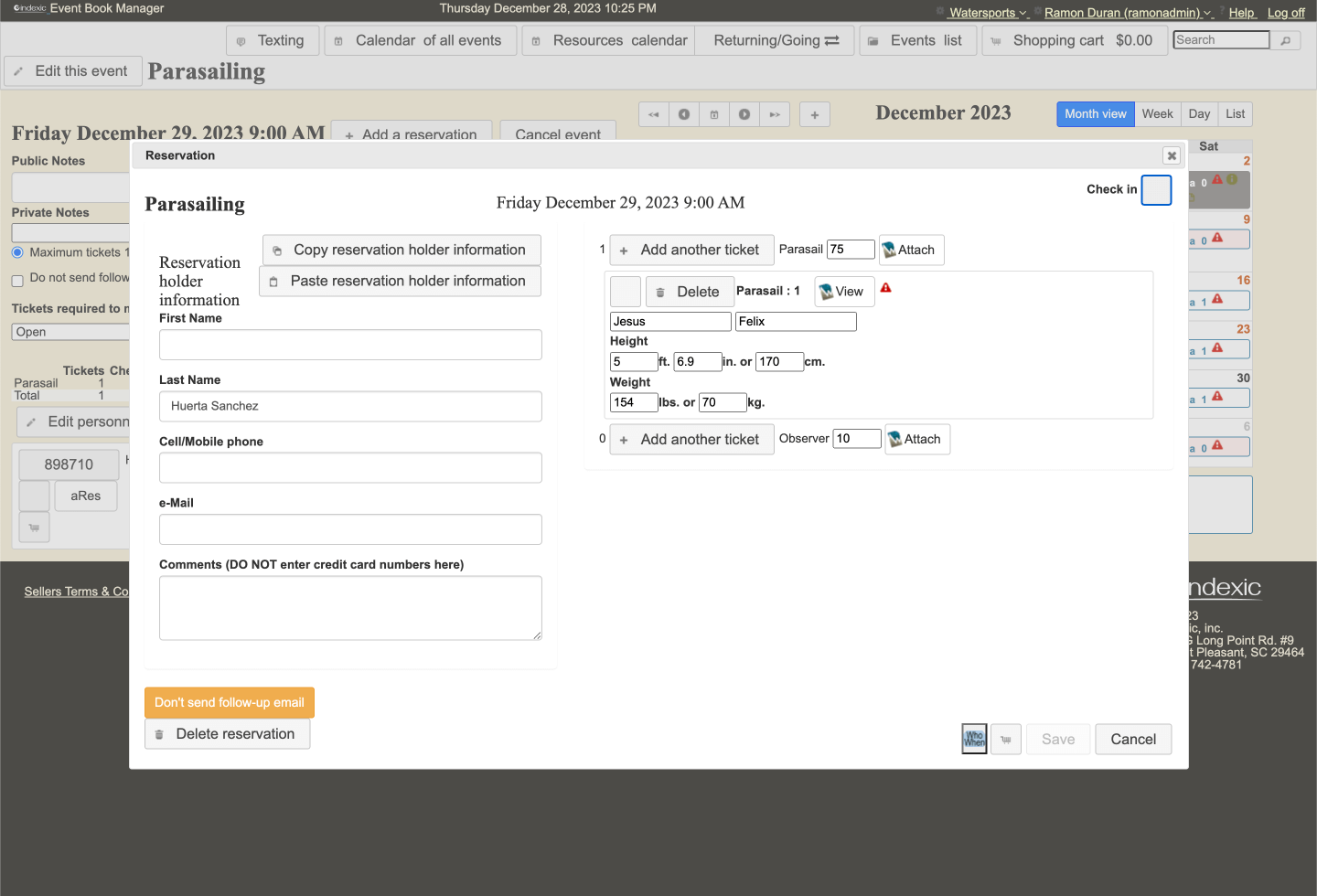
Task: Select the Maximum tickets radio button
Action: (17, 252)
